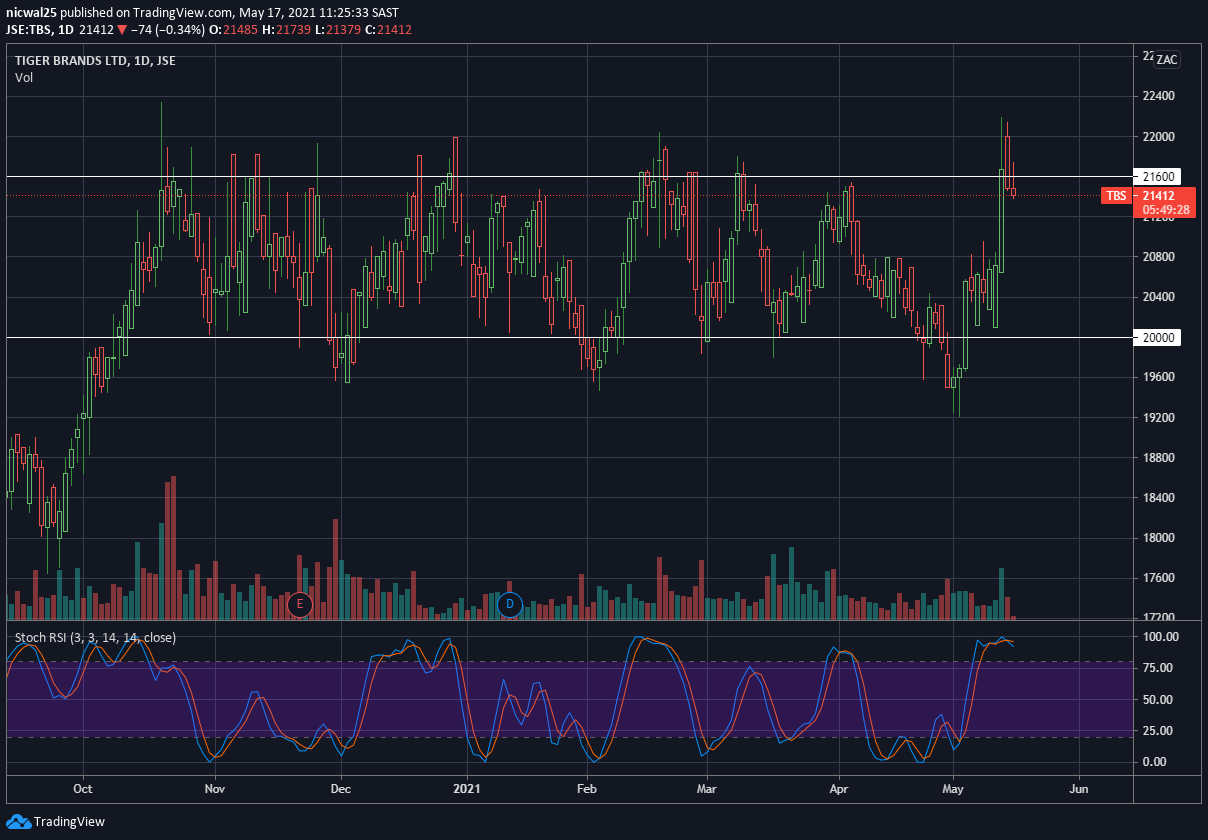1208x840 pixels.
Task: Click the Mar label on the time axis
Action: pos(707,788)
